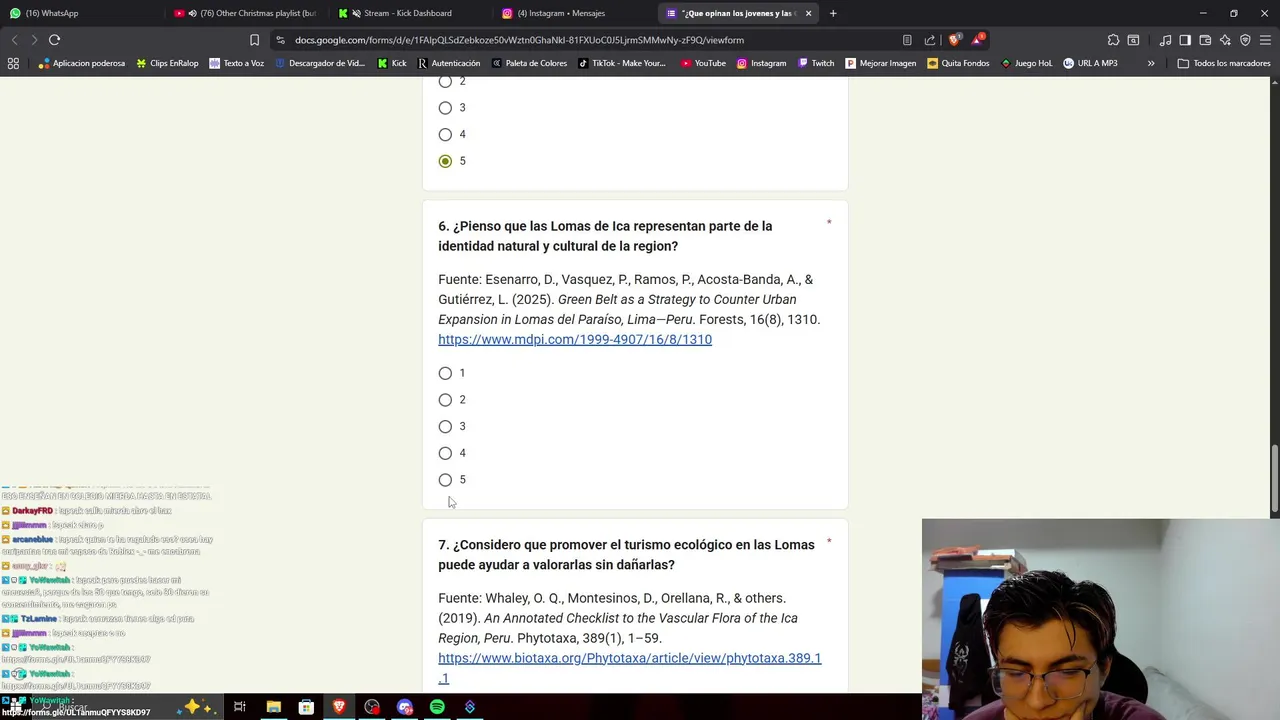
Task: Open Microsoft Store from the taskbar
Action: click(306, 707)
